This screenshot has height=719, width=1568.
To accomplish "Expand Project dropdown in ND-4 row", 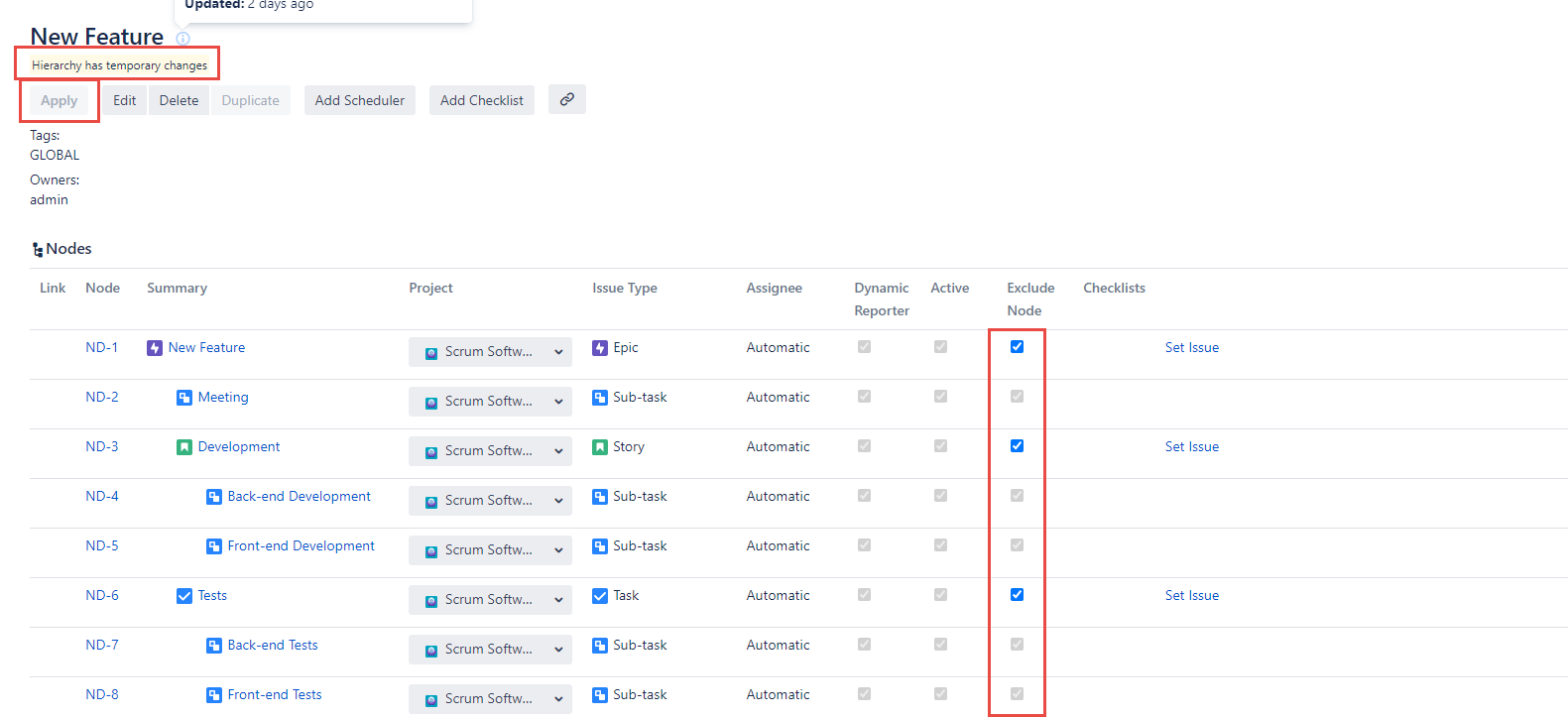I will click(490, 501).
